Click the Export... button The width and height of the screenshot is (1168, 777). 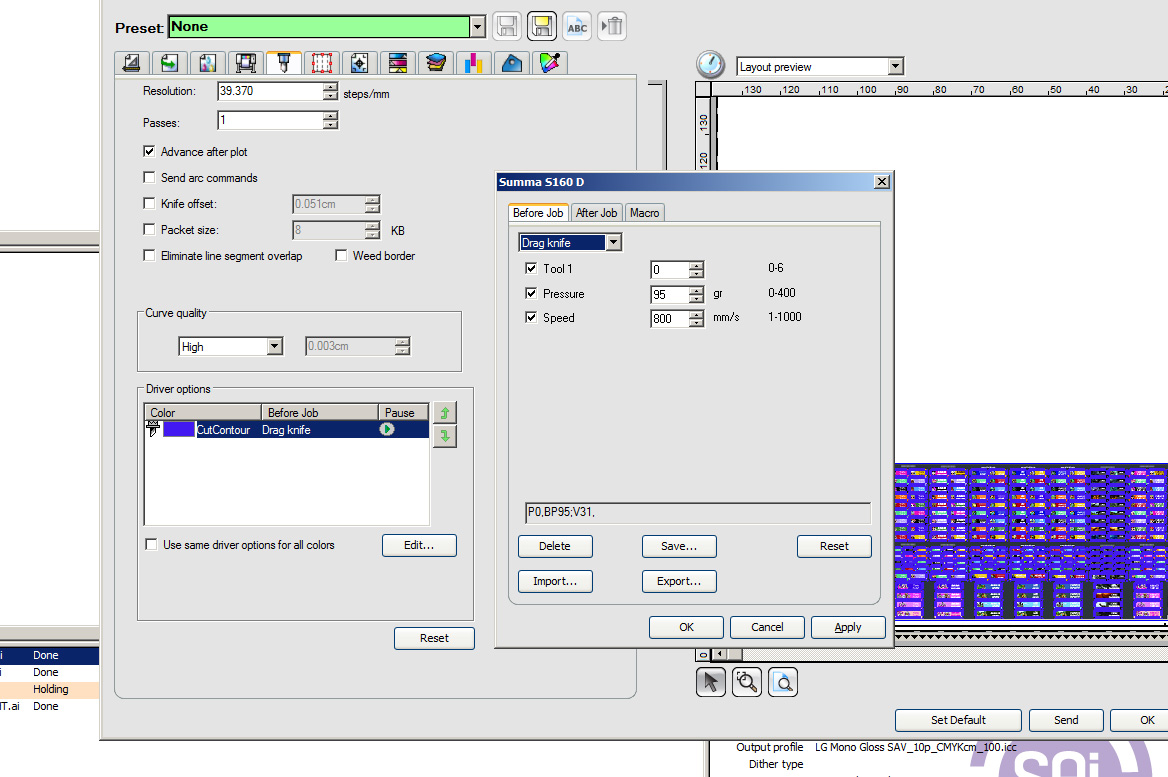point(679,581)
